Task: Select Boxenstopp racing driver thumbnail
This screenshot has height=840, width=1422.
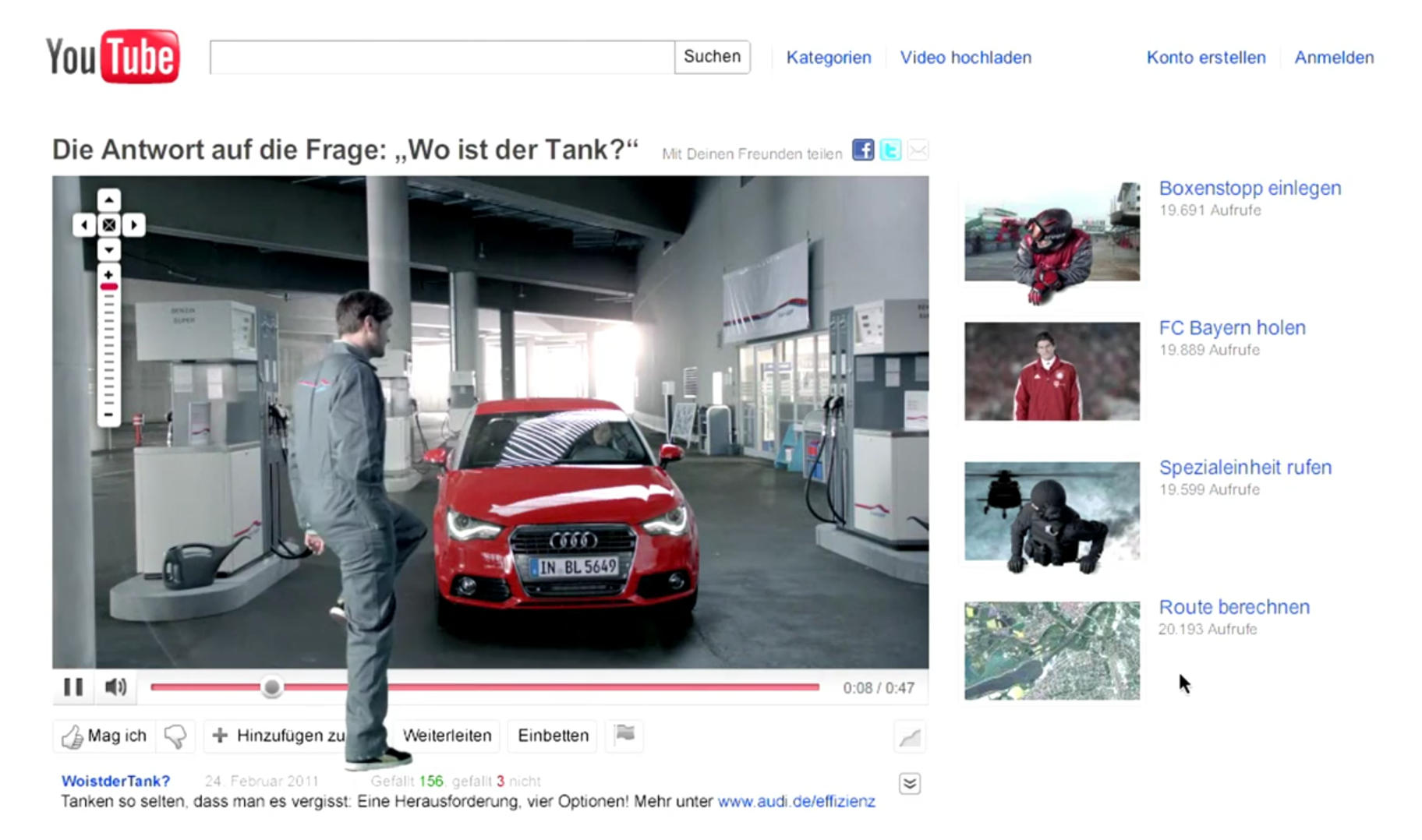Action: pos(1052,232)
